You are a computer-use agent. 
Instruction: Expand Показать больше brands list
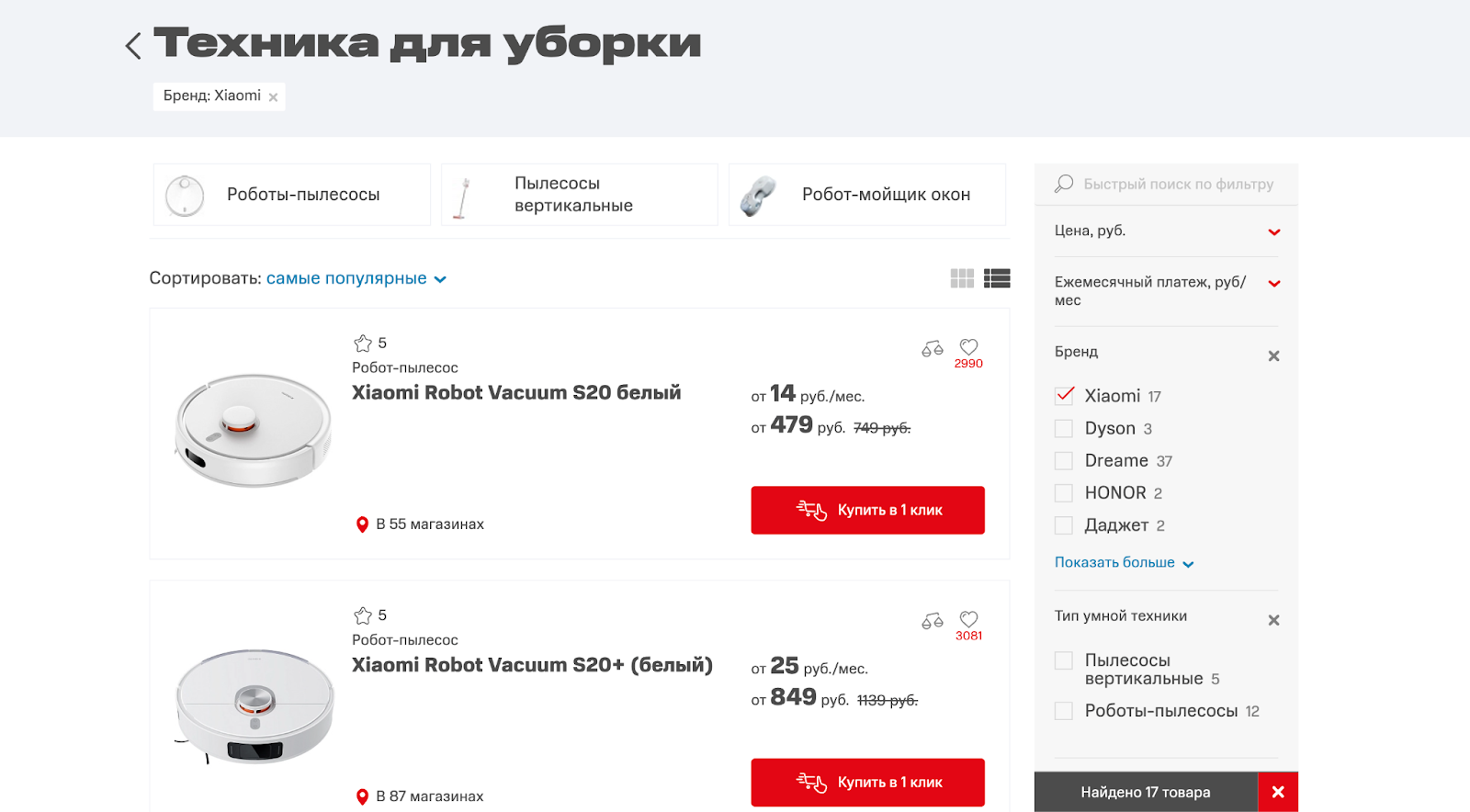(x=1123, y=562)
